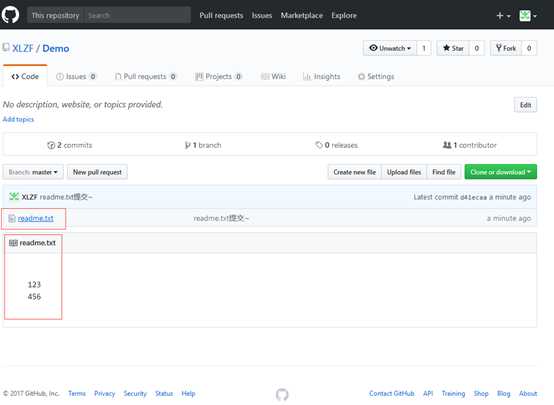Fork the repository
Viewport: 554px width, 405px height.
pos(506,48)
